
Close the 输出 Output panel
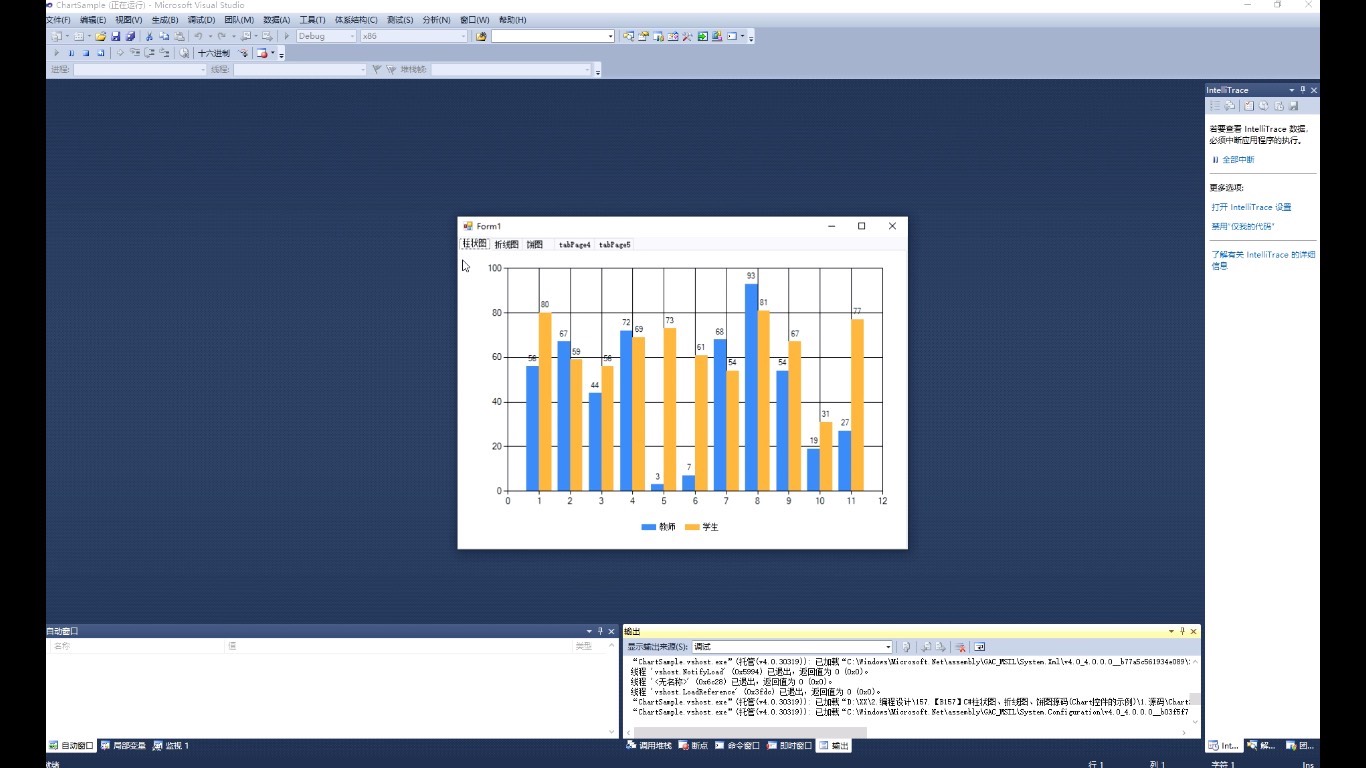click(x=1193, y=631)
